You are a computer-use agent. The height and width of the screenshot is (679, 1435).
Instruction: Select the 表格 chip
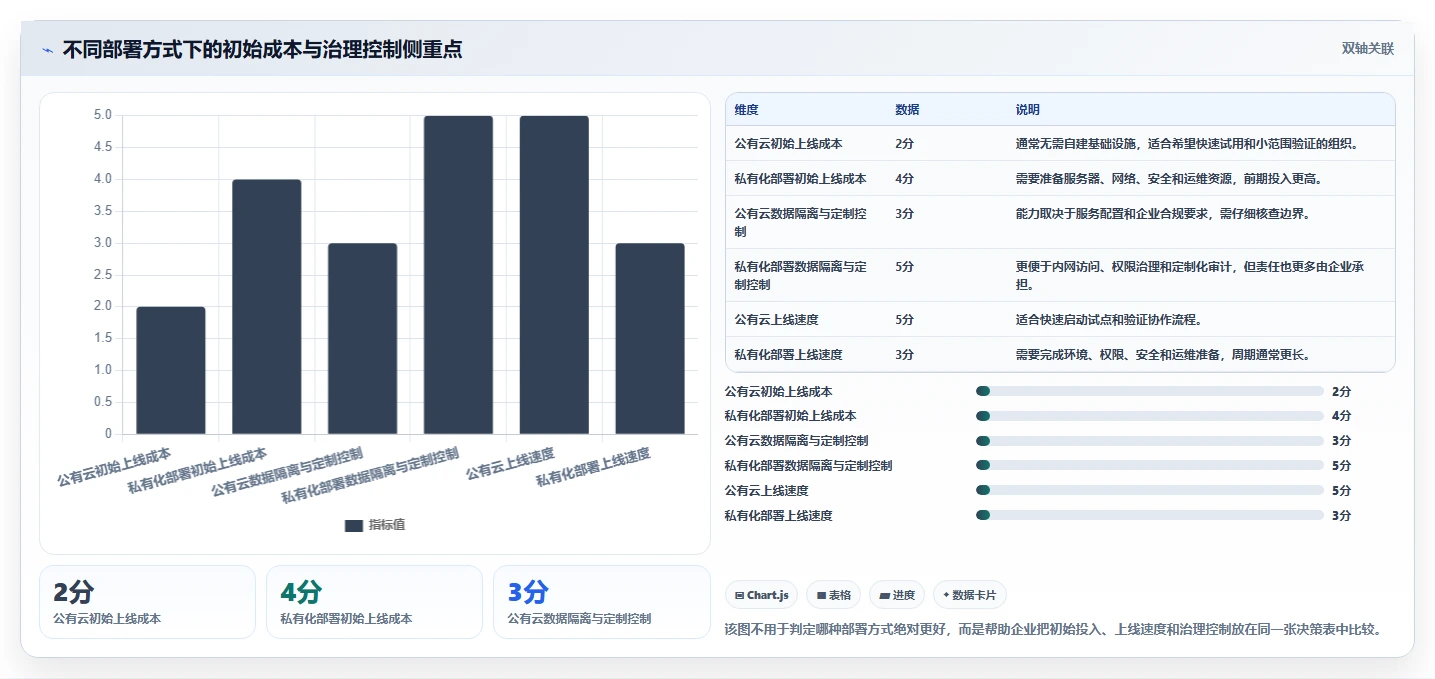point(833,595)
